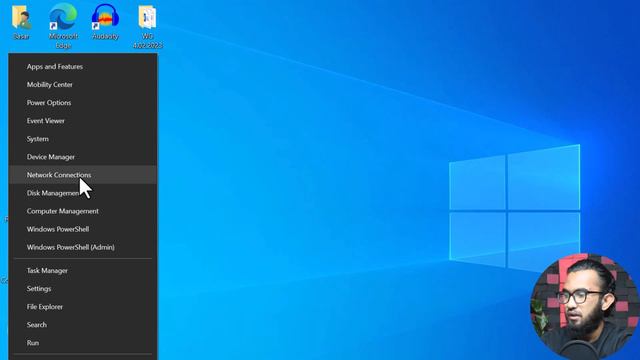640x360 pixels.
Task: Choose Computer Management in the menu
Action: pyautogui.click(x=83, y=211)
